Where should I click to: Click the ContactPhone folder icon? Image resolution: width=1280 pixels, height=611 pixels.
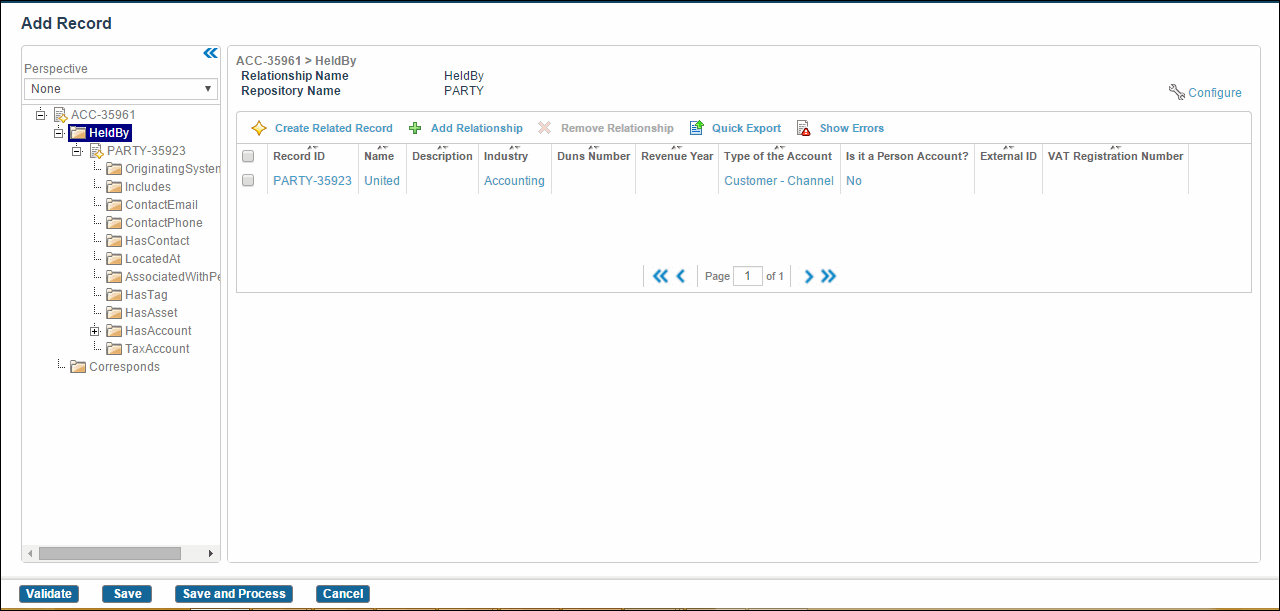(x=114, y=223)
